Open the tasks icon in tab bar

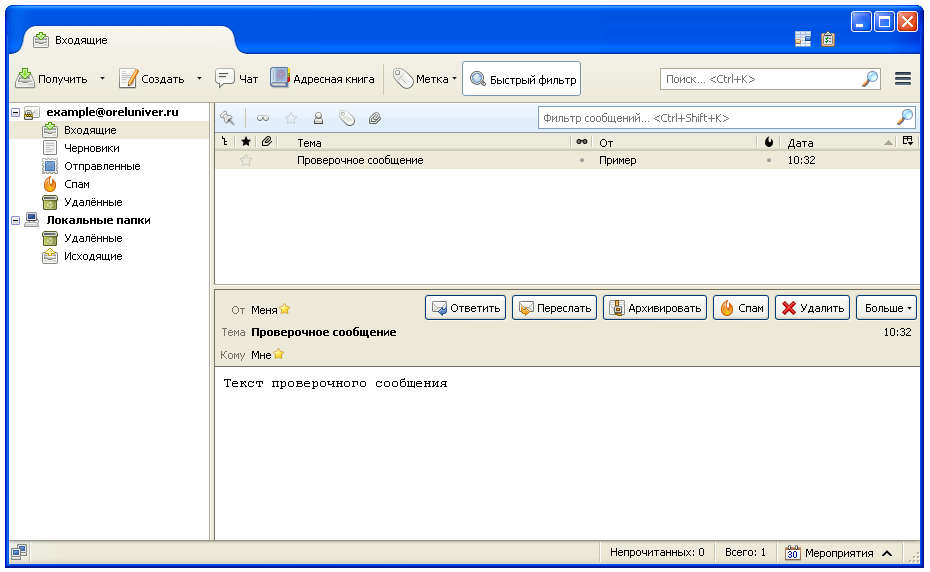(828, 39)
